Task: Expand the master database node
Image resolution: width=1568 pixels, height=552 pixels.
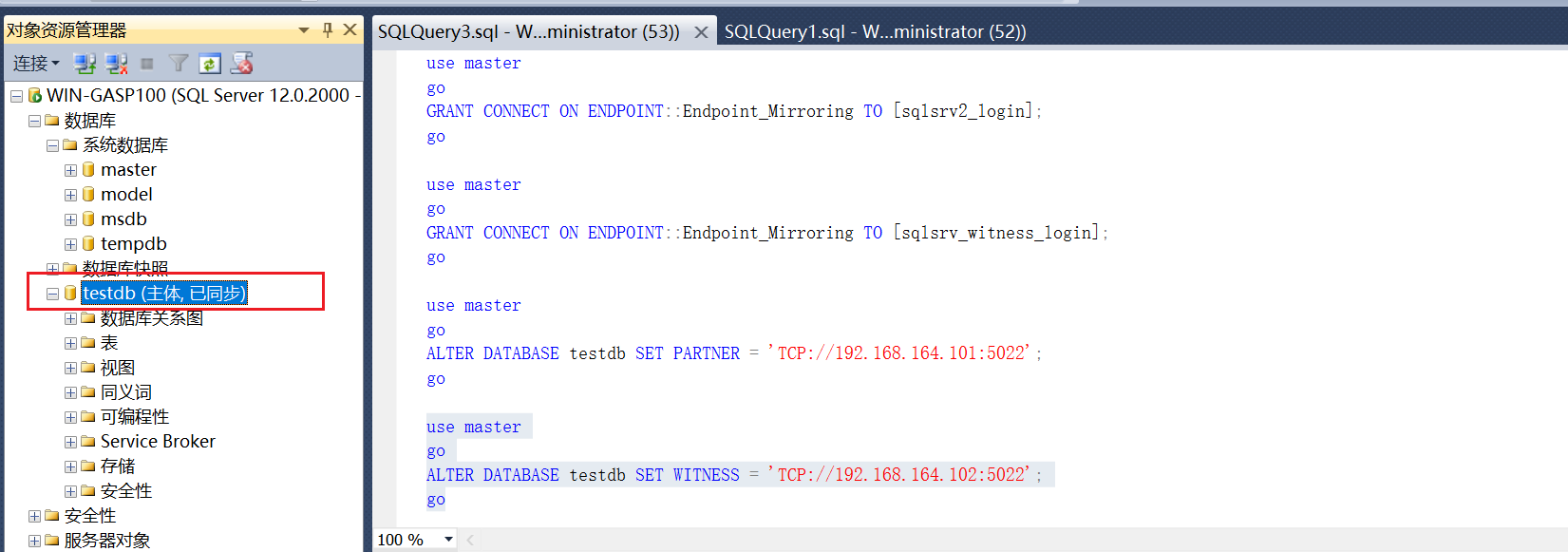Action: coord(70,170)
